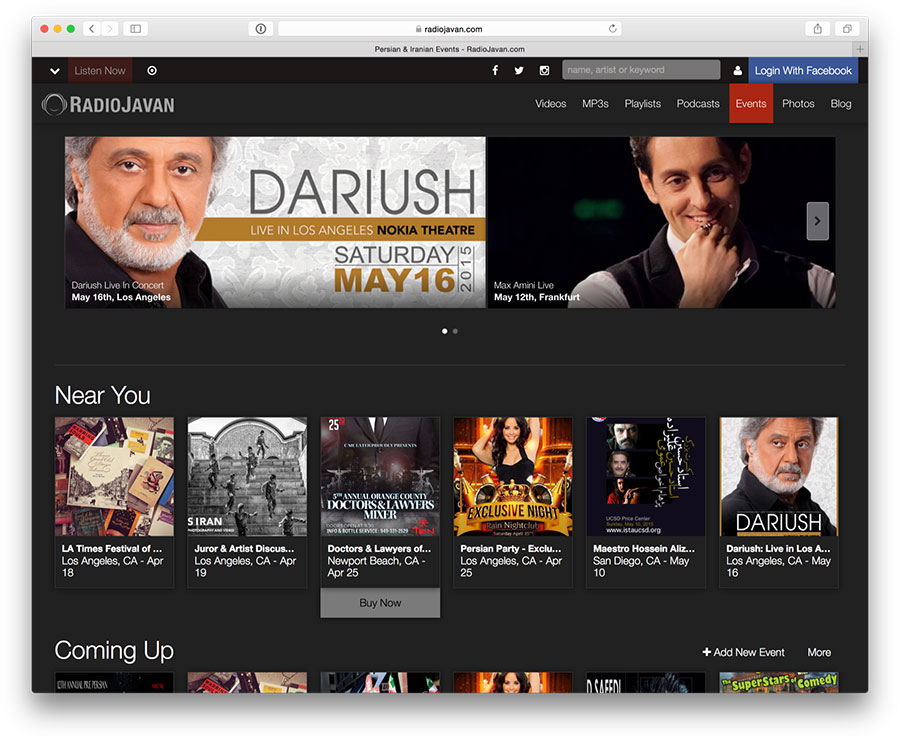Click the RadioJavan logo
This screenshot has width=900, height=736.
[108, 104]
